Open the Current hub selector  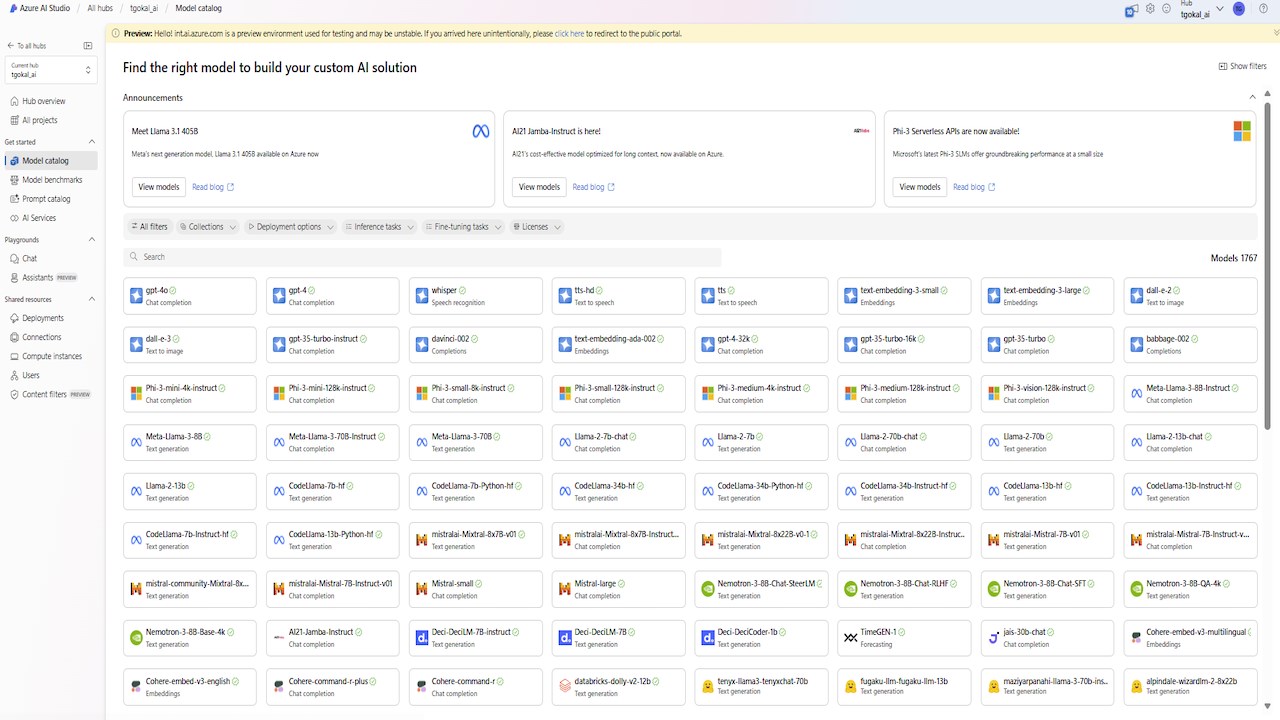[52, 70]
